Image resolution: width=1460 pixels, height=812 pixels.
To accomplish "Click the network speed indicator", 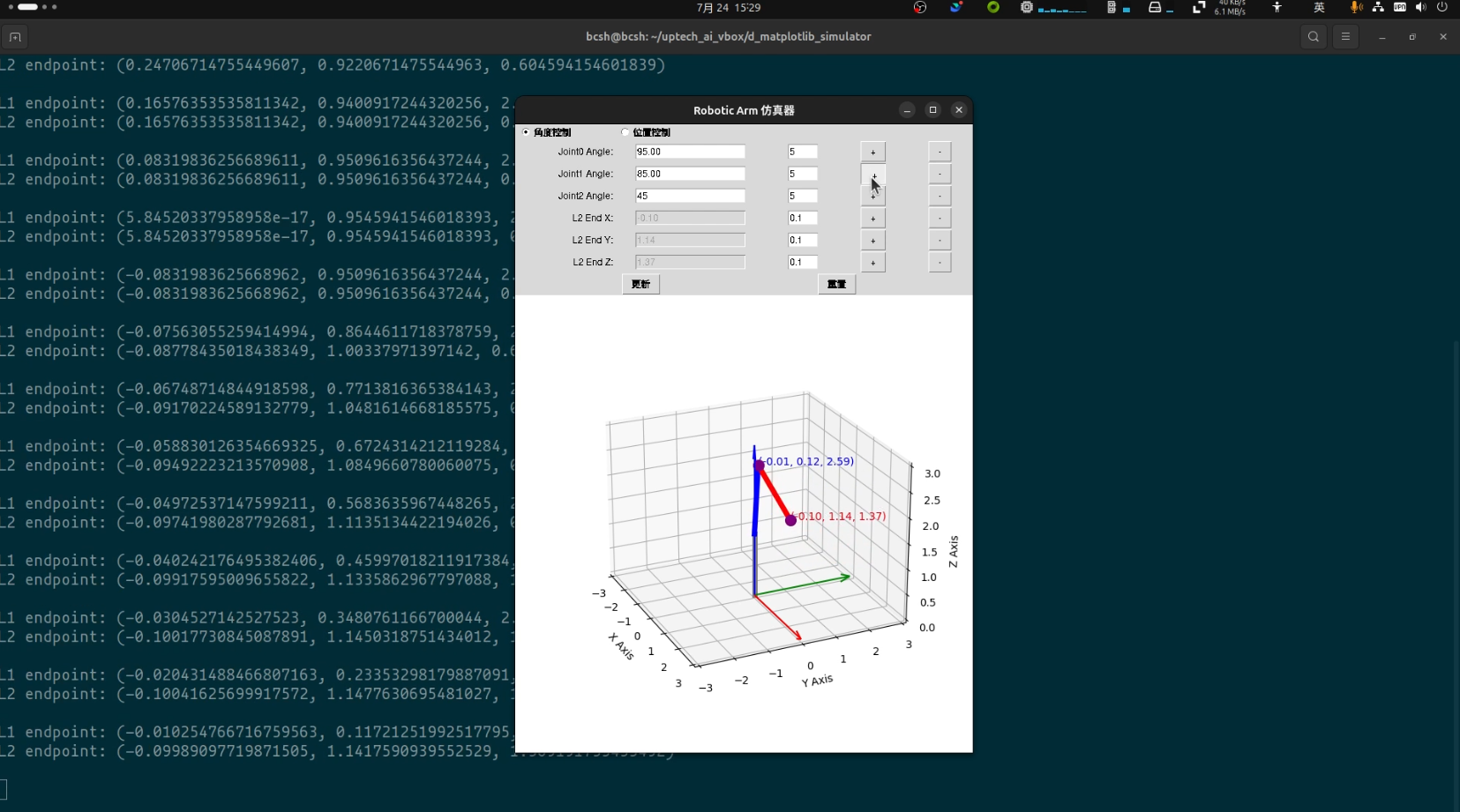I will (1219, 7).
